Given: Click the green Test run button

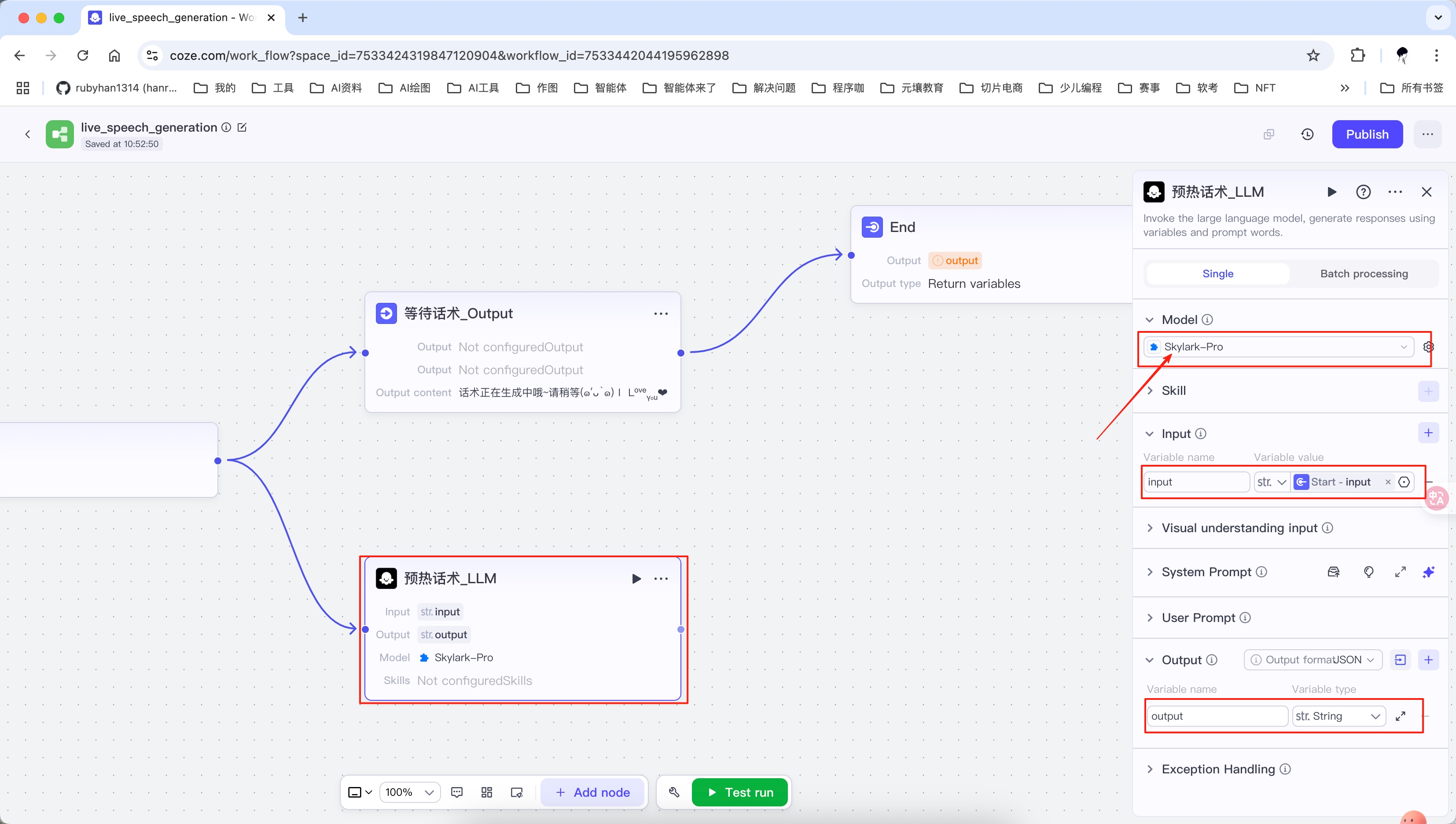Looking at the screenshot, I should (x=739, y=792).
